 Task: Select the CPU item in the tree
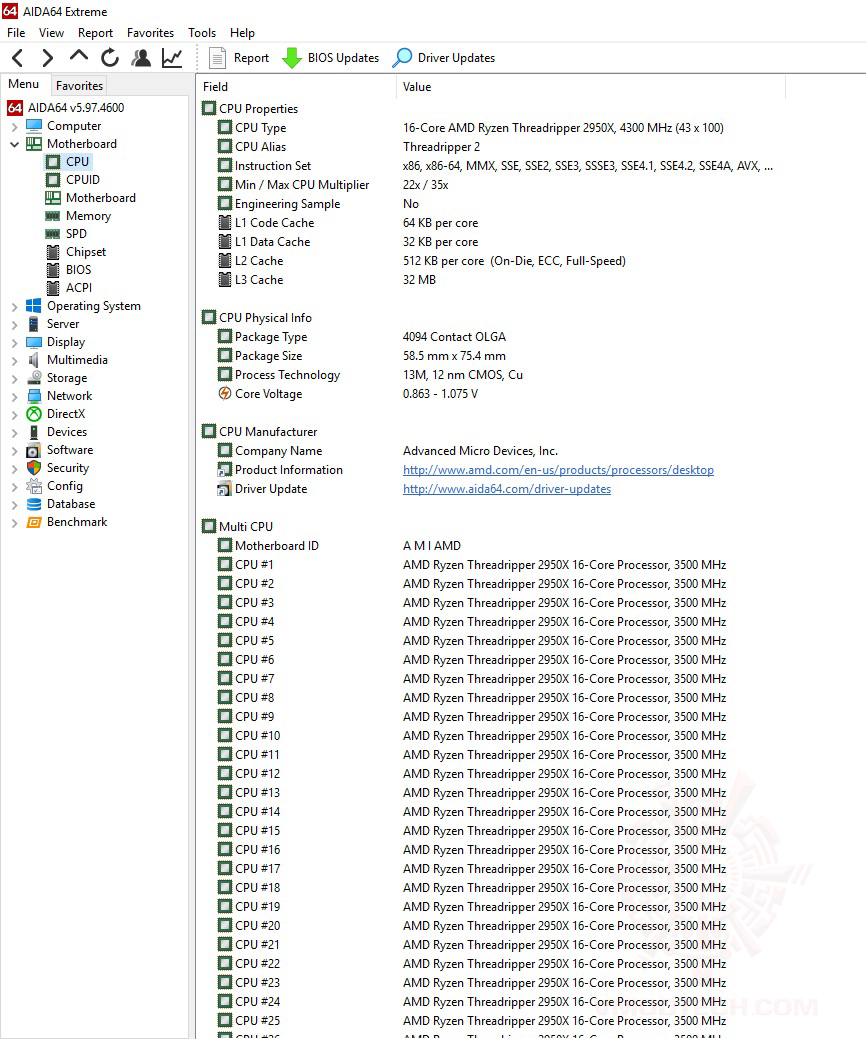[77, 162]
